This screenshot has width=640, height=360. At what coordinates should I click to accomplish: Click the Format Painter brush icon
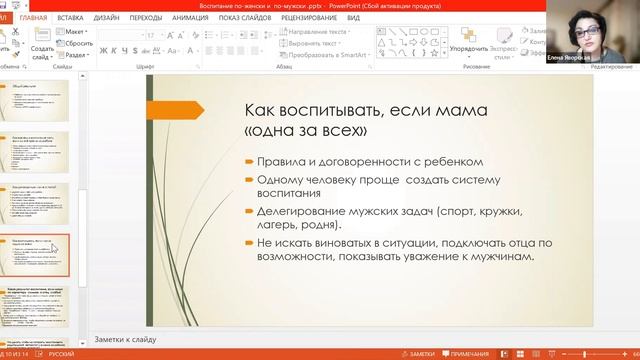tap(16, 54)
